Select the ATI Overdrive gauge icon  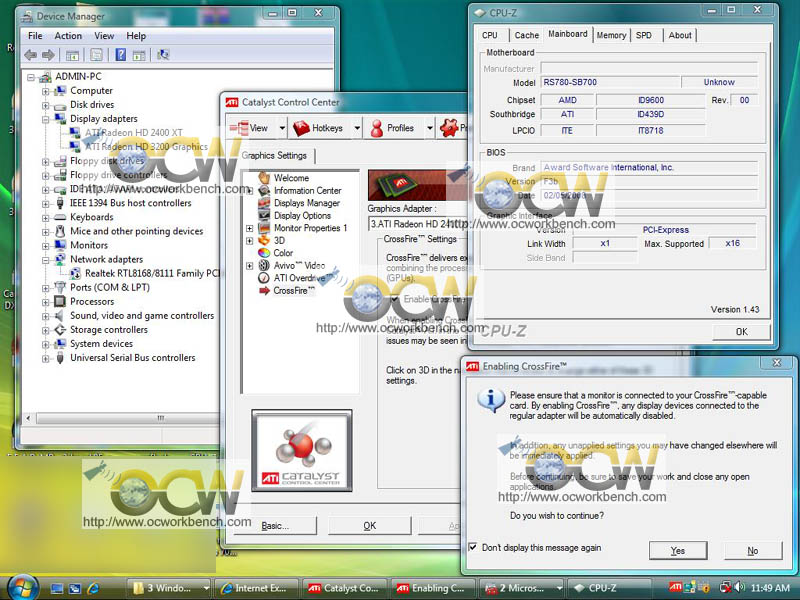264,278
